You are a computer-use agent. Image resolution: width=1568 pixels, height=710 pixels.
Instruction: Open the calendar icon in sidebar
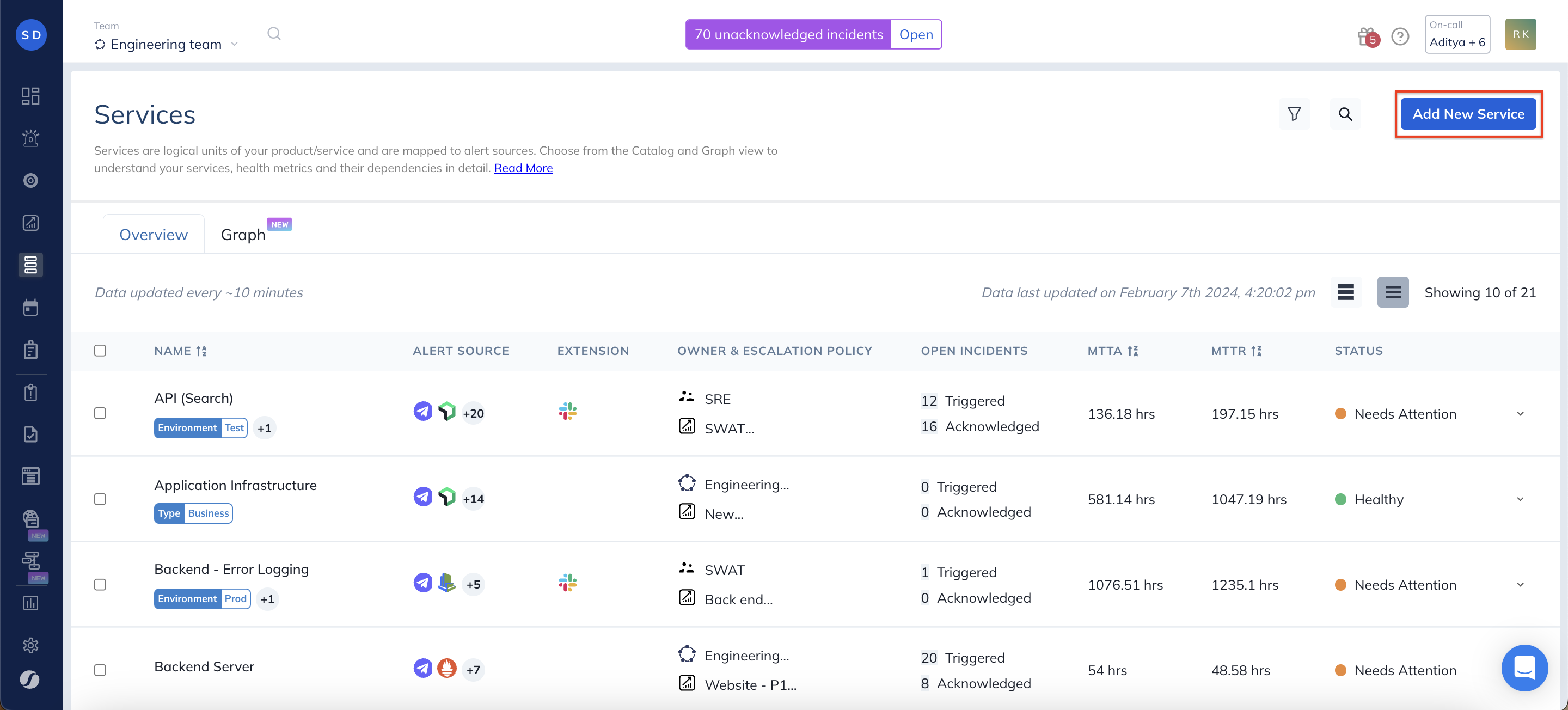click(30, 307)
